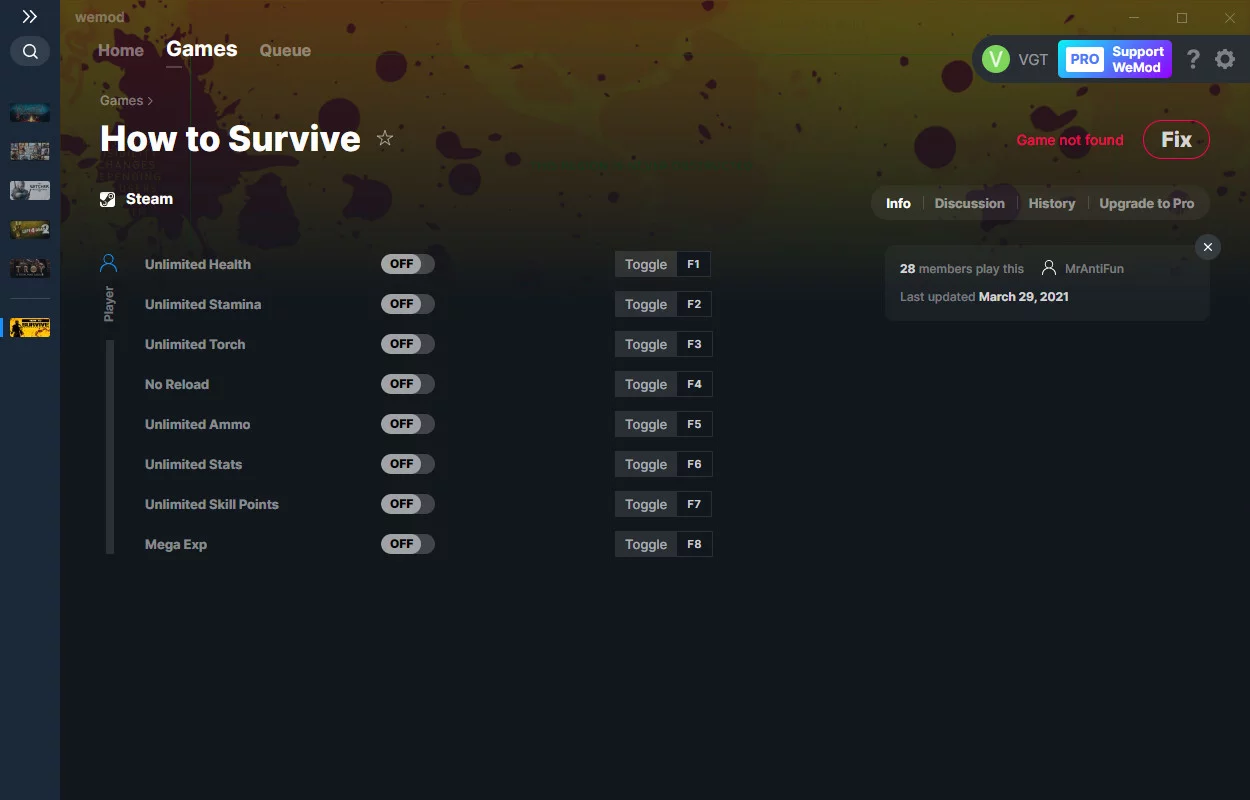Open the help question mark icon

[x=1193, y=59]
